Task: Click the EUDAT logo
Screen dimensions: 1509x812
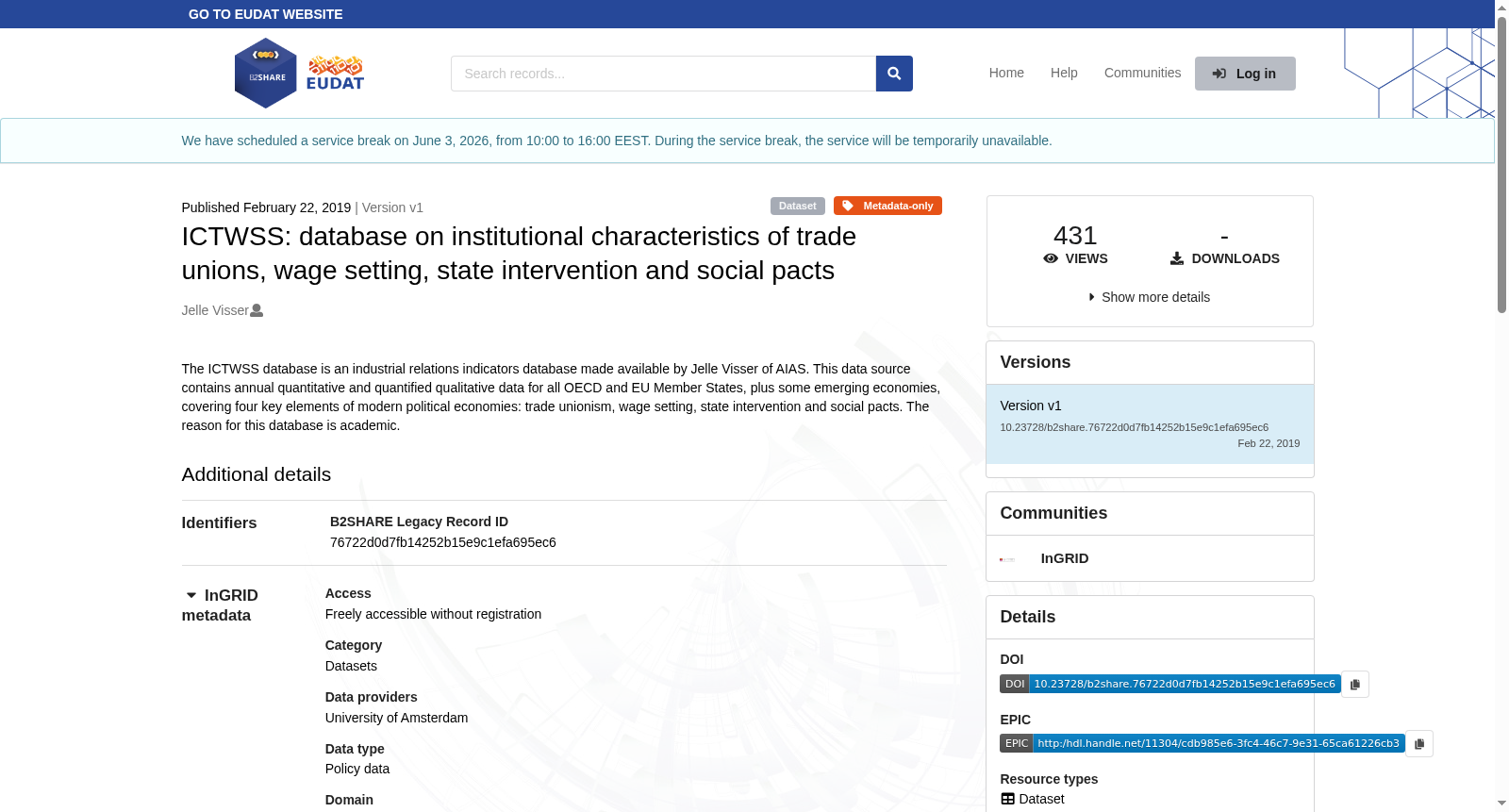Action: pyautogui.click(x=336, y=74)
